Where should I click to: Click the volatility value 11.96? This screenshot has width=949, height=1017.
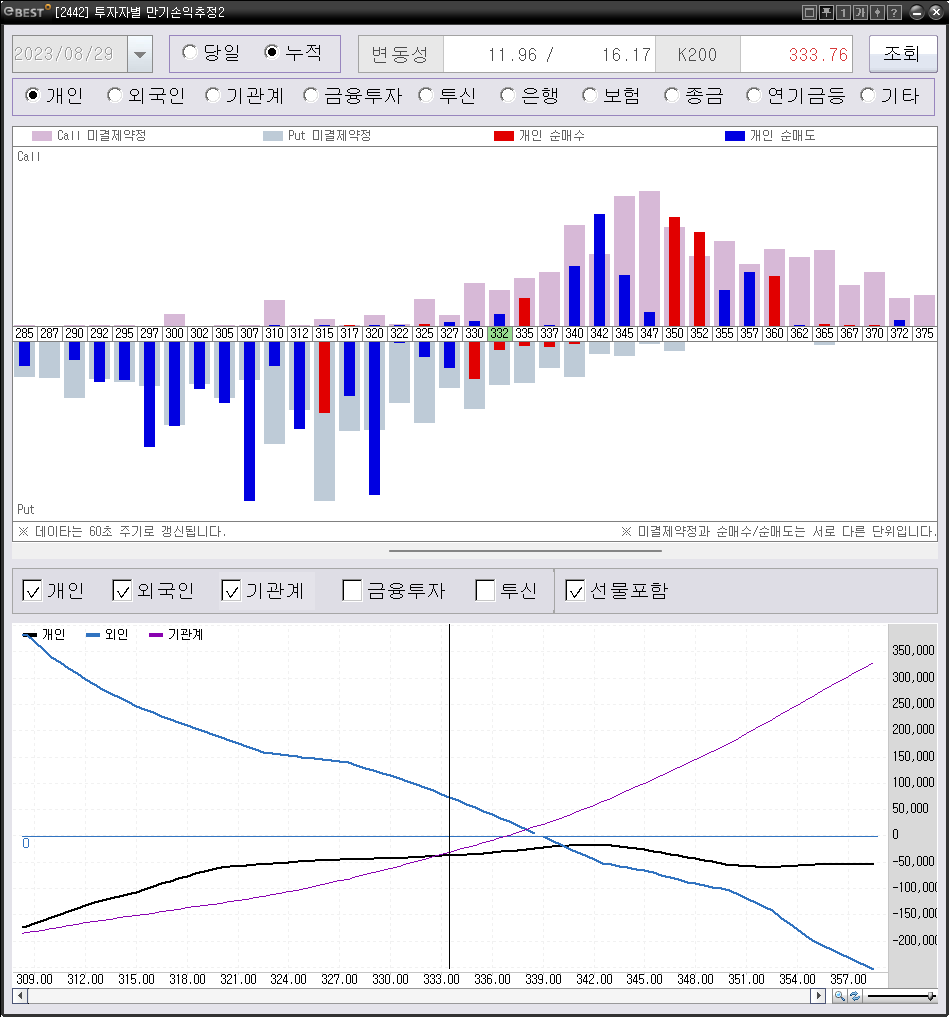coord(513,54)
